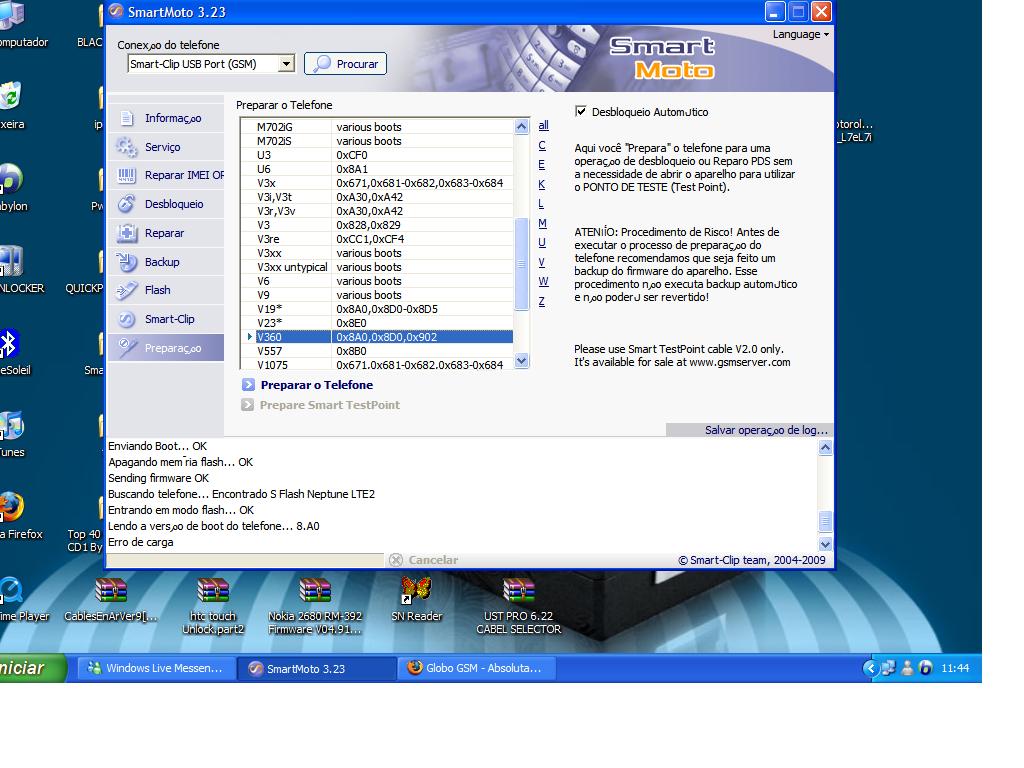Click the Cancelar cross icon
This screenshot has width=1024, height=768.
coord(395,560)
